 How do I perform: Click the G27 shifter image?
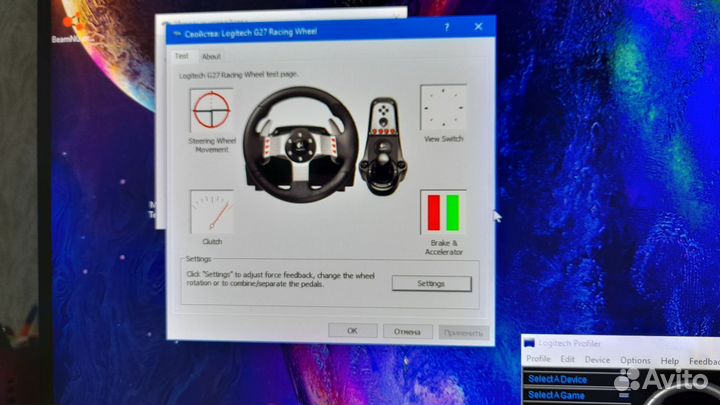click(x=383, y=146)
